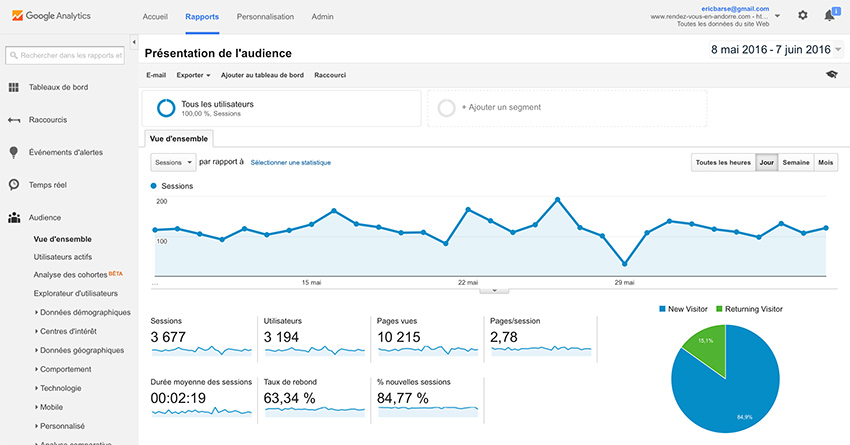Screen dimensions: 850x445
Task: Click the Raccourcis sidebar icon
Action: [x=14, y=120]
